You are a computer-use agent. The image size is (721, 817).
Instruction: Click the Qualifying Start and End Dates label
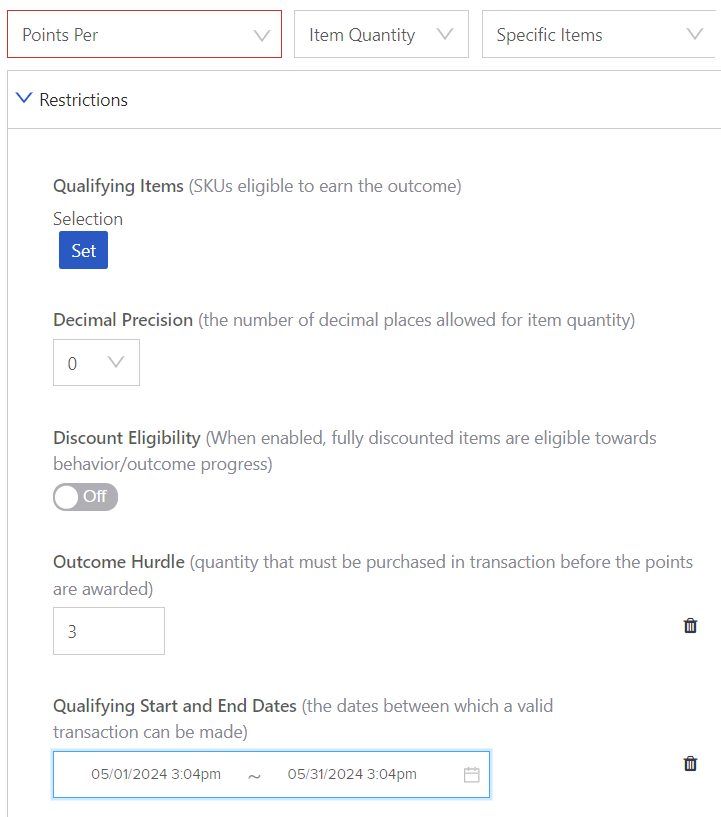(175, 705)
